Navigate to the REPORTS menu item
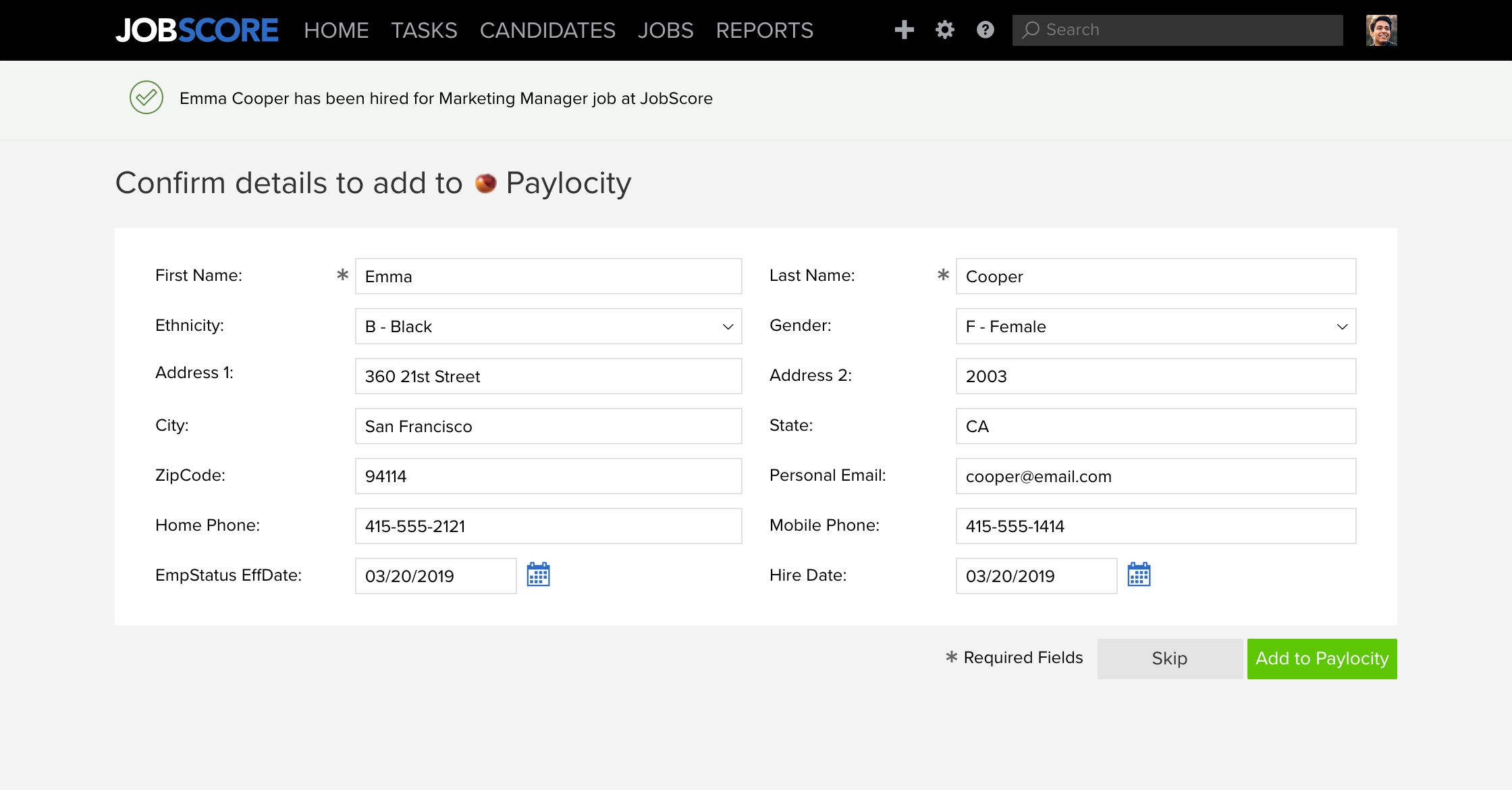This screenshot has height=790, width=1512. tap(765, 30)
